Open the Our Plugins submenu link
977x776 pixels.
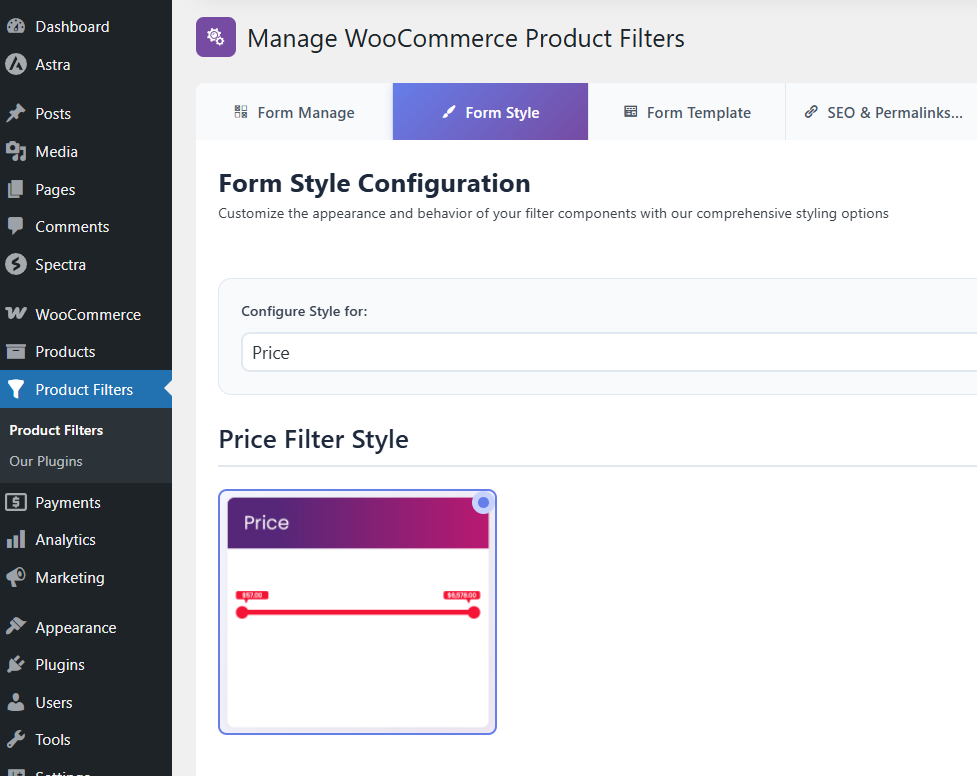[x=46, y=461]
